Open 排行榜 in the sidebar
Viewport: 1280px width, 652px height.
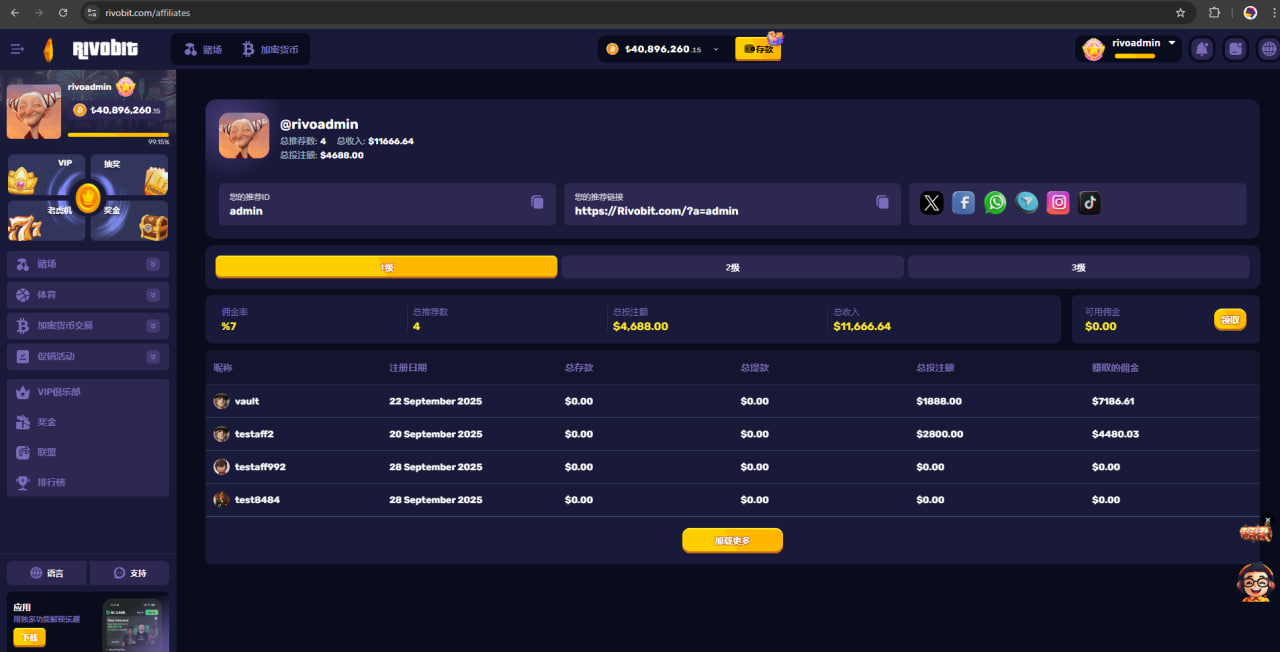pos(51,482)
